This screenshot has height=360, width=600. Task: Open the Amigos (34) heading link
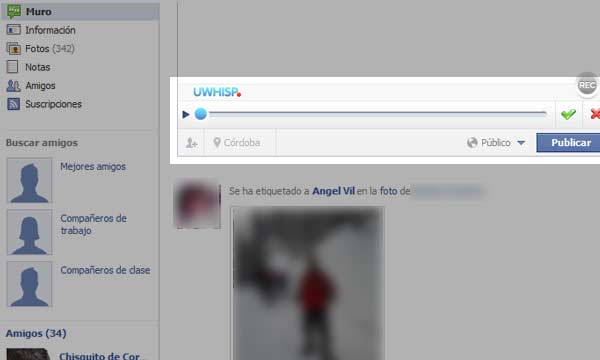click(36, 334)
